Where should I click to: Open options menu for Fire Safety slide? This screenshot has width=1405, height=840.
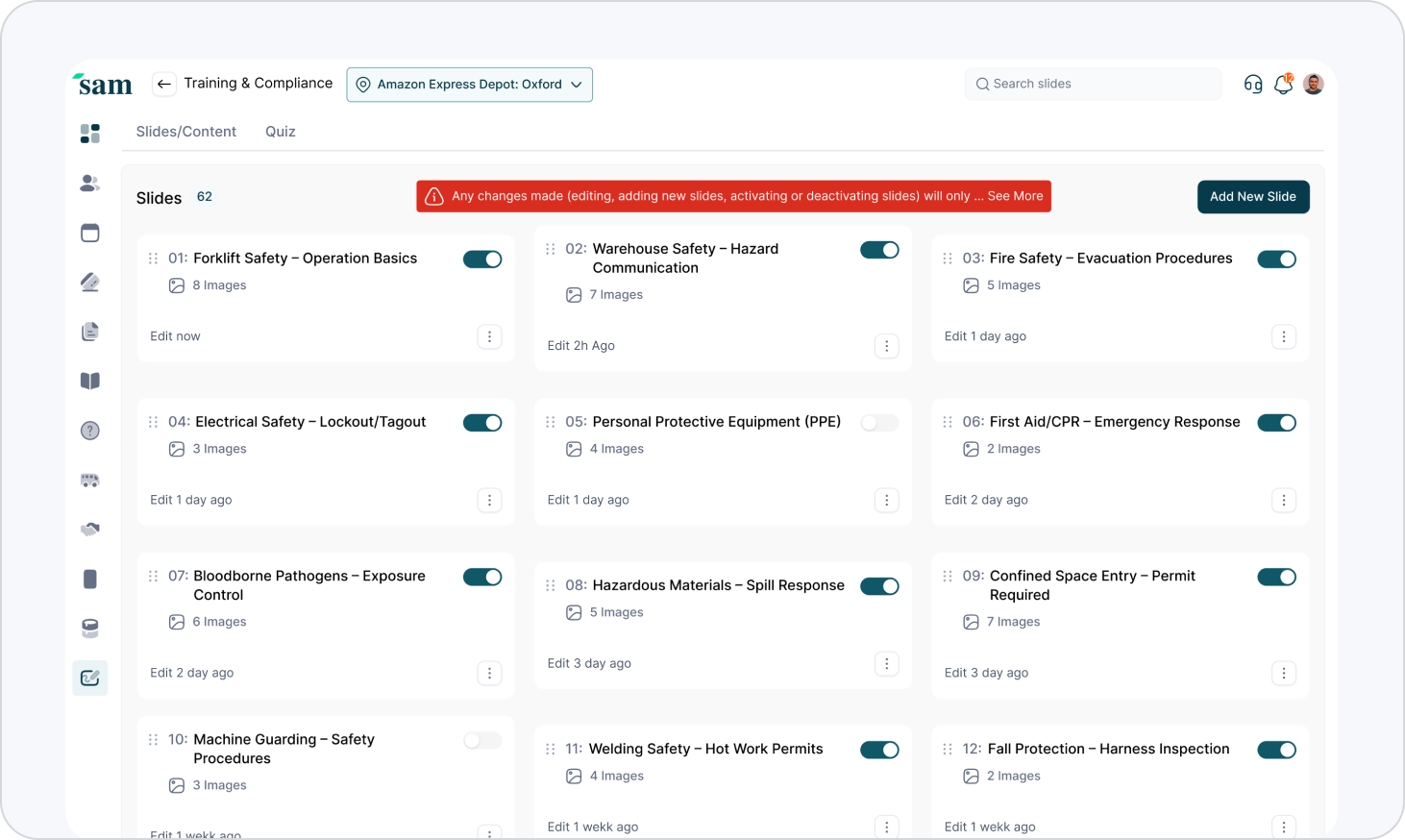tap(1284, 336)
